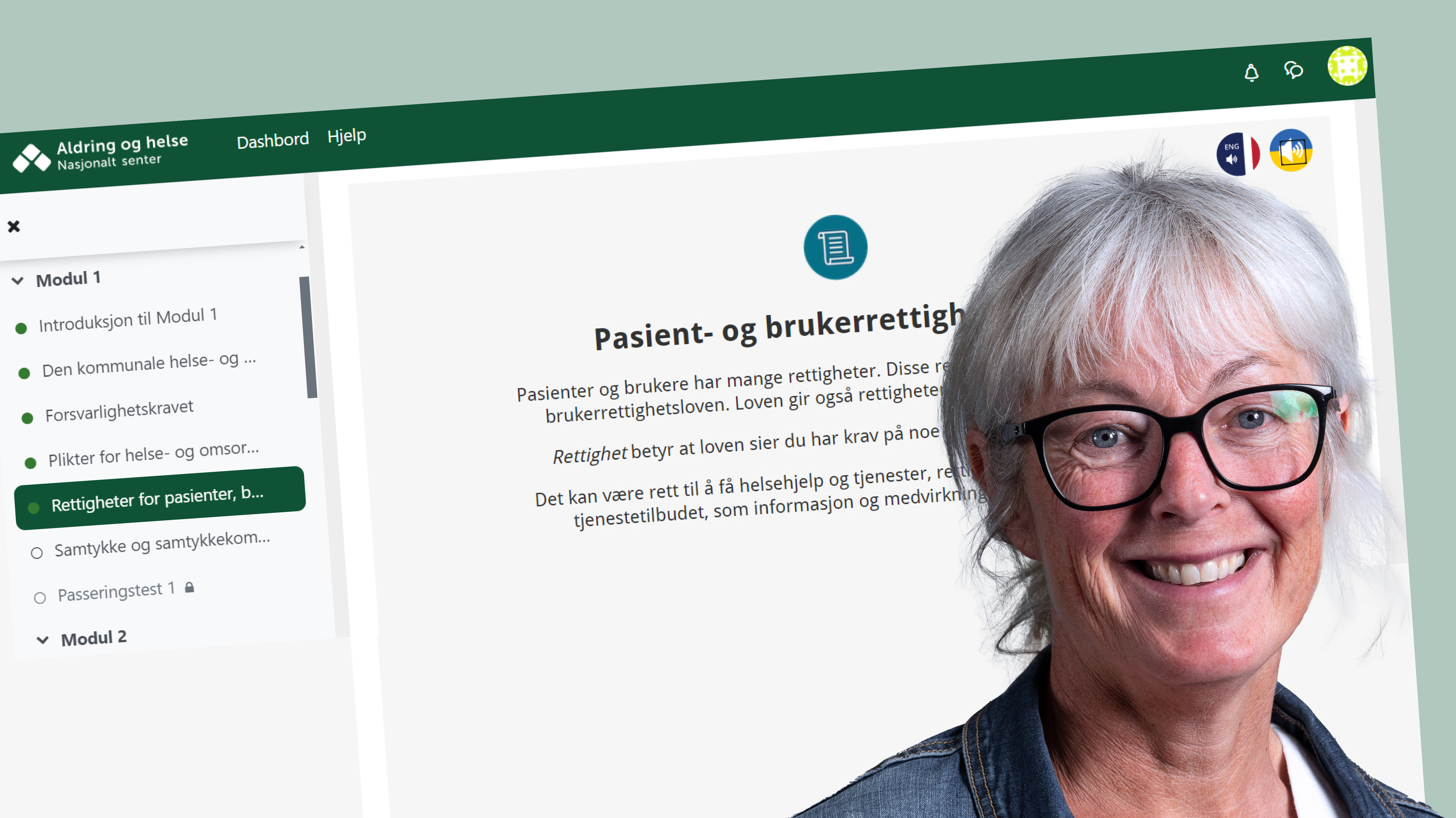Screen dimensions: 1456x818
Task: Play the English audio narration
Action: [1238, 154]
